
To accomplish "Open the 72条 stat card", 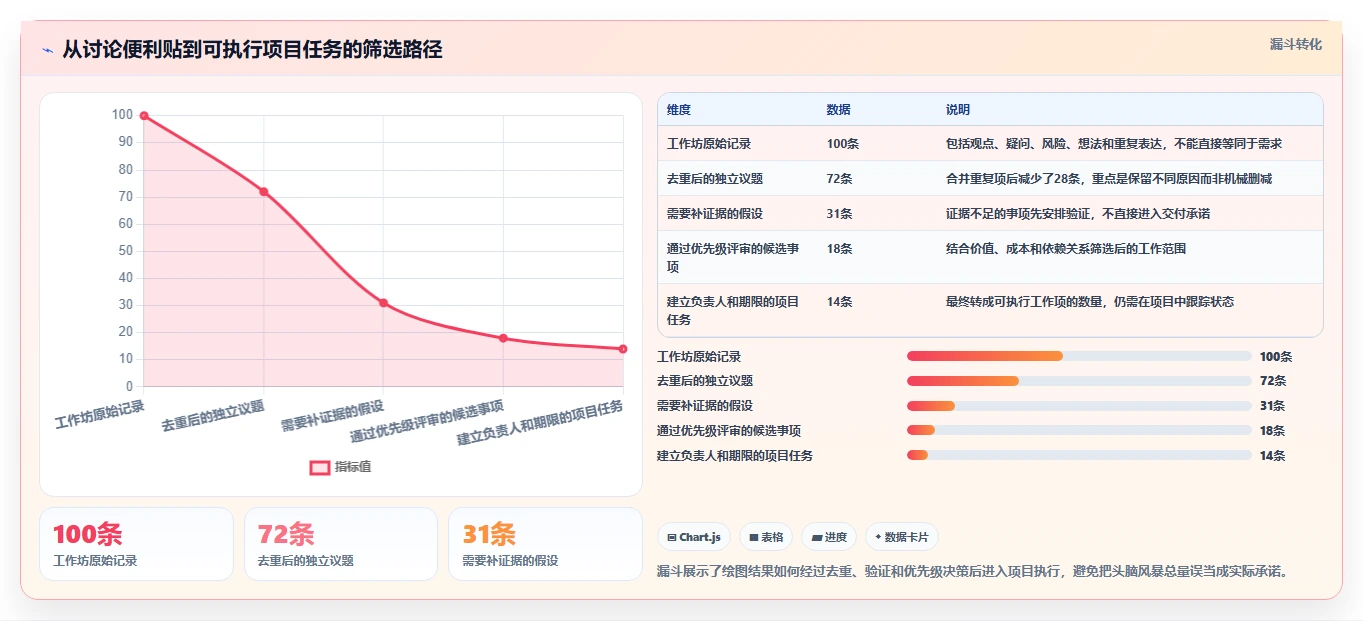I will (341, 544).
